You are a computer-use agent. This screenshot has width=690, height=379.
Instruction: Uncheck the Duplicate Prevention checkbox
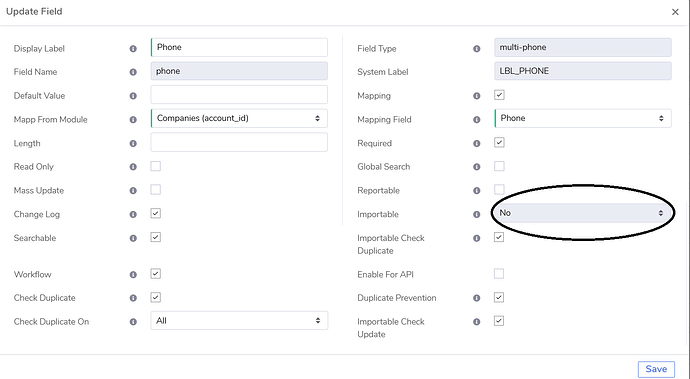(x=499, y=298)
